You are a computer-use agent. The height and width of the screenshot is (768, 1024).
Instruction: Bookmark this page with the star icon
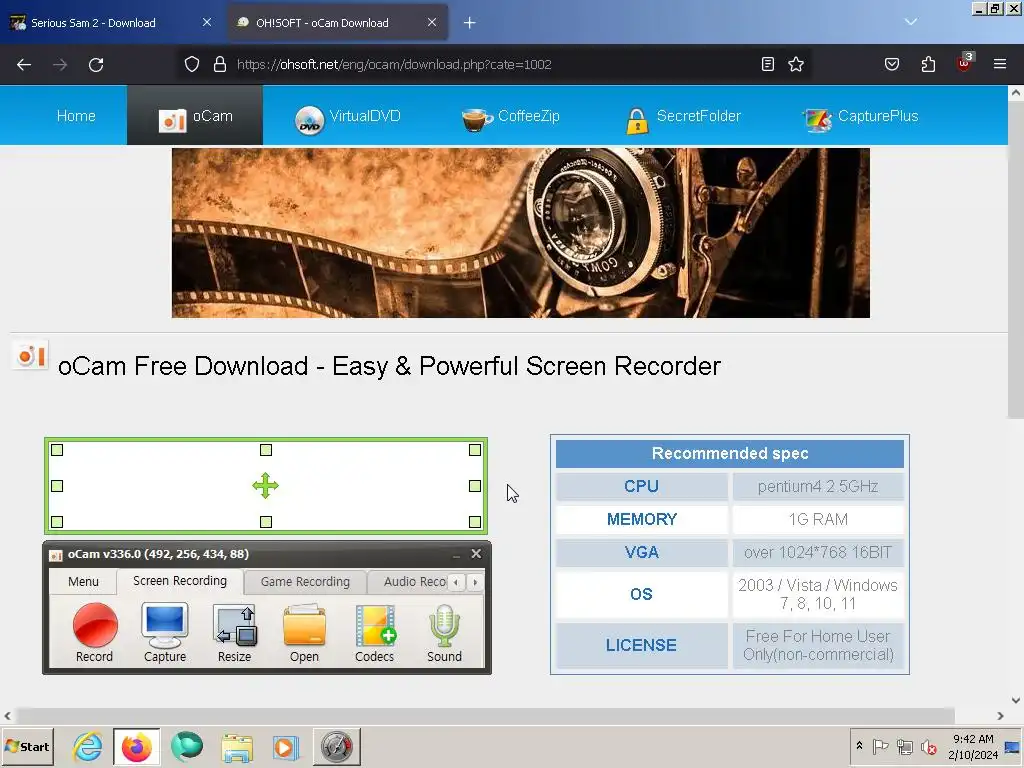796,64
